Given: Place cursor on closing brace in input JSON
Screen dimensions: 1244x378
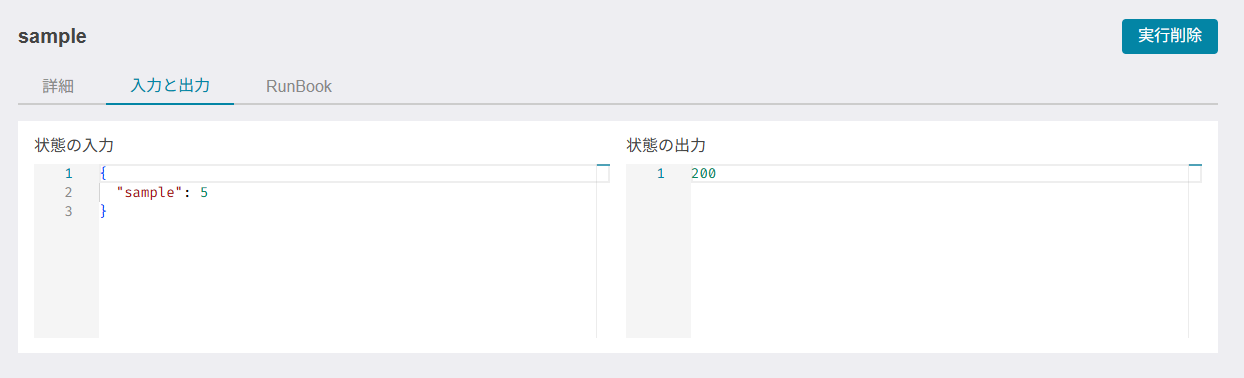Looking at the screenshot, I should [103, 210].
